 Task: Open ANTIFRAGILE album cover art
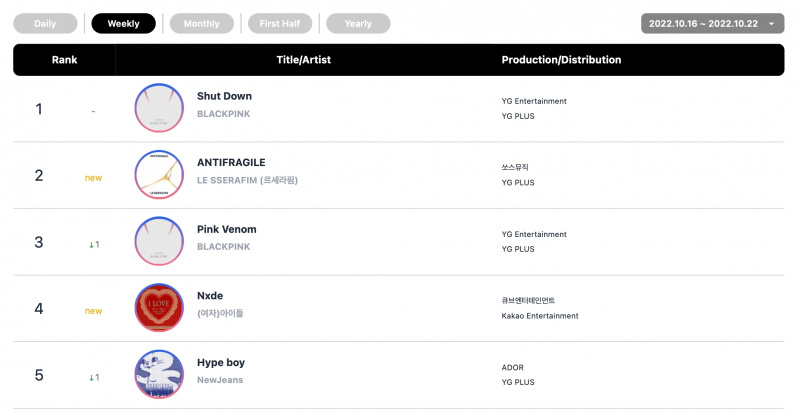click(159, 175)
